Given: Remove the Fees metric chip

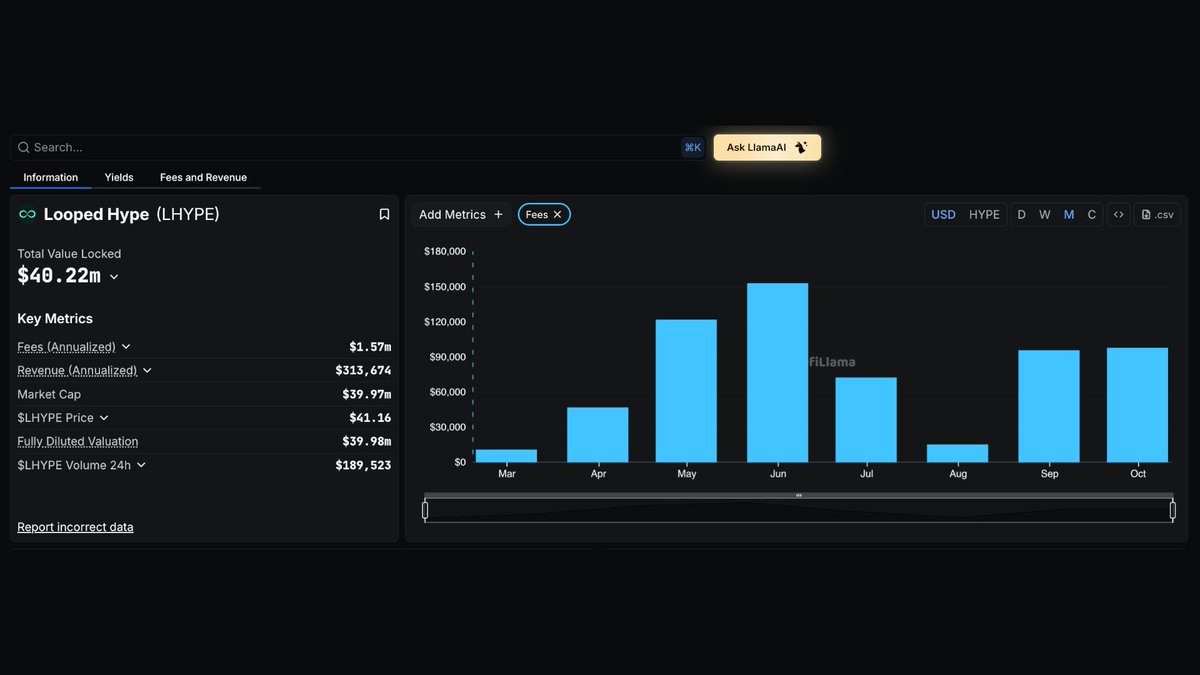Looking at the screenshot, I should click(558, 214).
